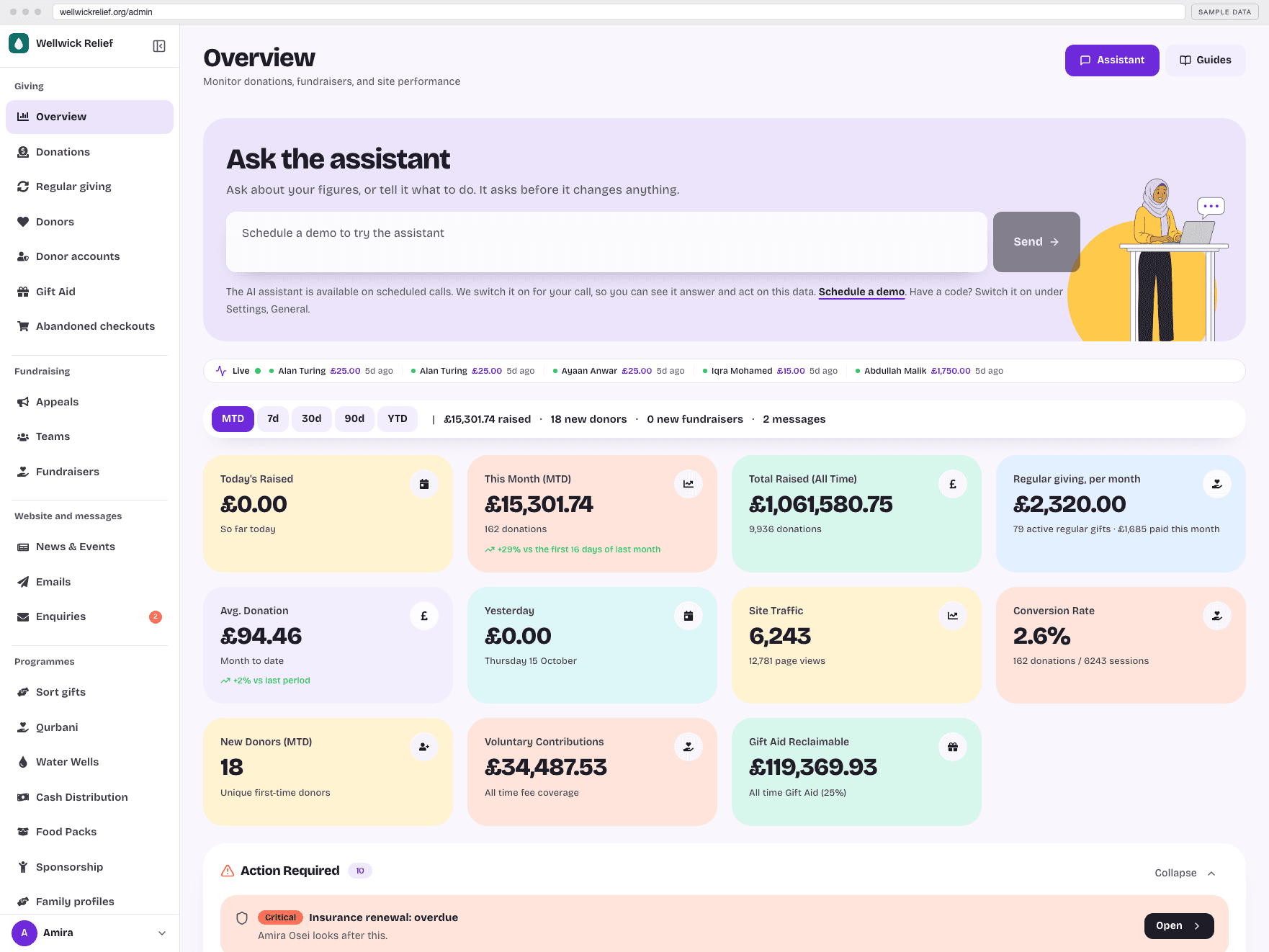The height and width of the screenshot is (952, 1269).
Task: Switch period filter to 30d
Action: (312, 419)
